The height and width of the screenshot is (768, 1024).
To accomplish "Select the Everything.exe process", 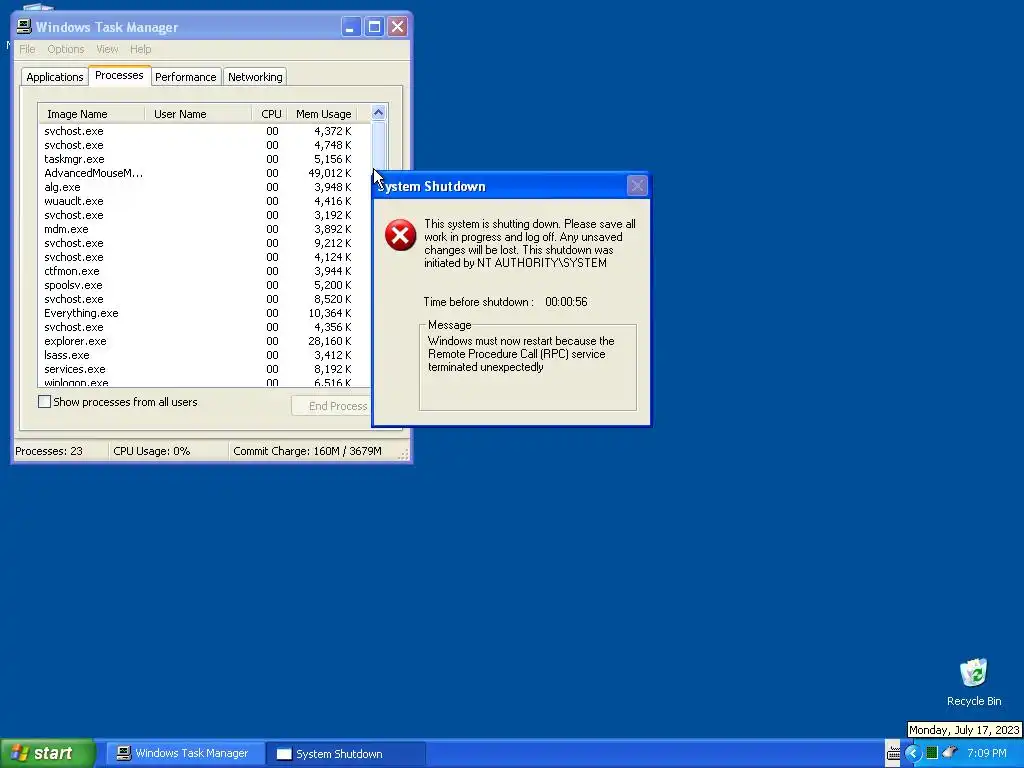I will [x=204, y=313].
